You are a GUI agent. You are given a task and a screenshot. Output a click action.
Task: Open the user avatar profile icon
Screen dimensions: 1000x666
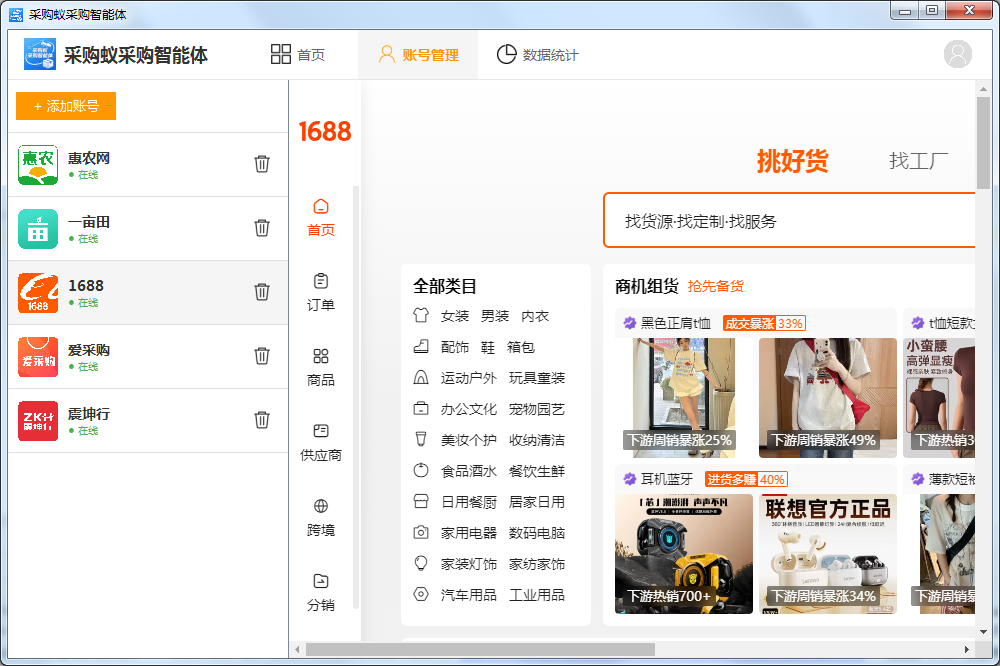(957, 54)
